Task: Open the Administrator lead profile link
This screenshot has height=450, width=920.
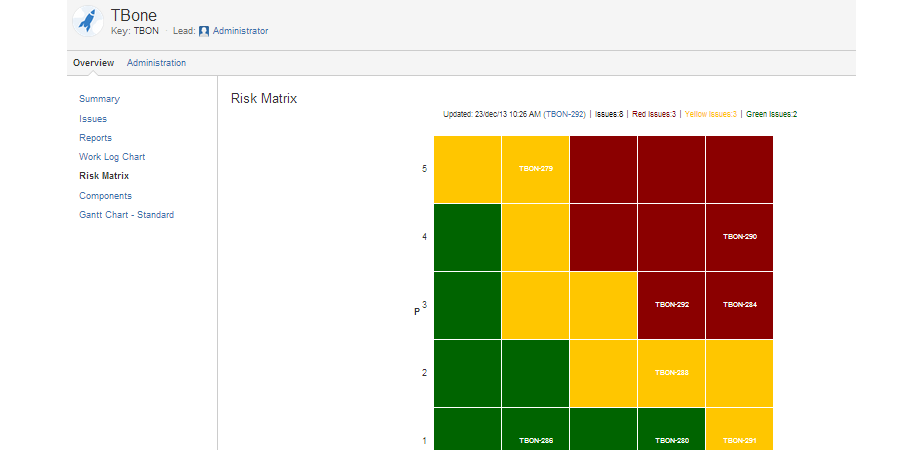Action: [x=240, y=31]
